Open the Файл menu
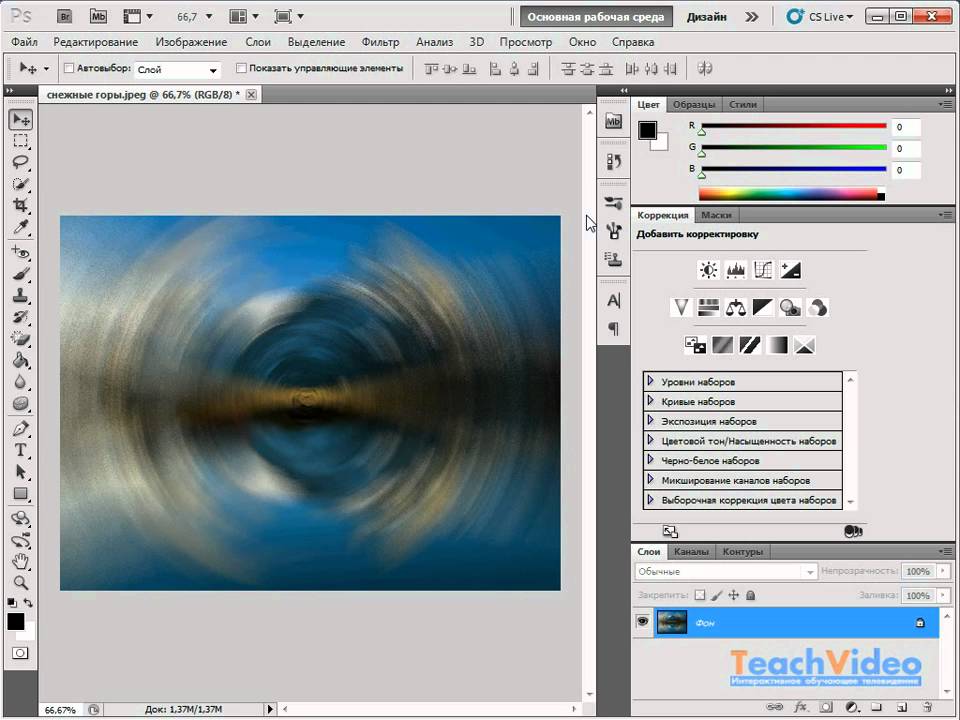Screen dimensions: 960x720 (24, 42)
